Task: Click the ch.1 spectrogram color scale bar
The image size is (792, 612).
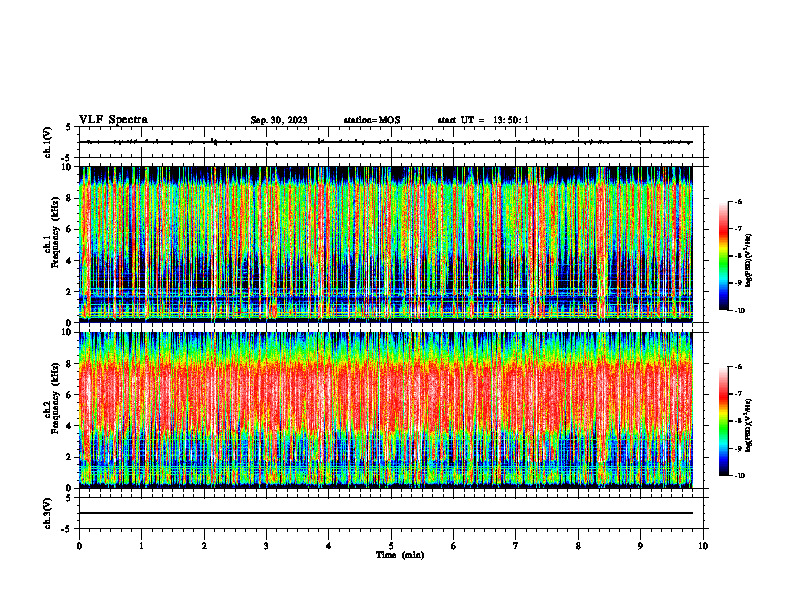Action: [x=724, y=256]
